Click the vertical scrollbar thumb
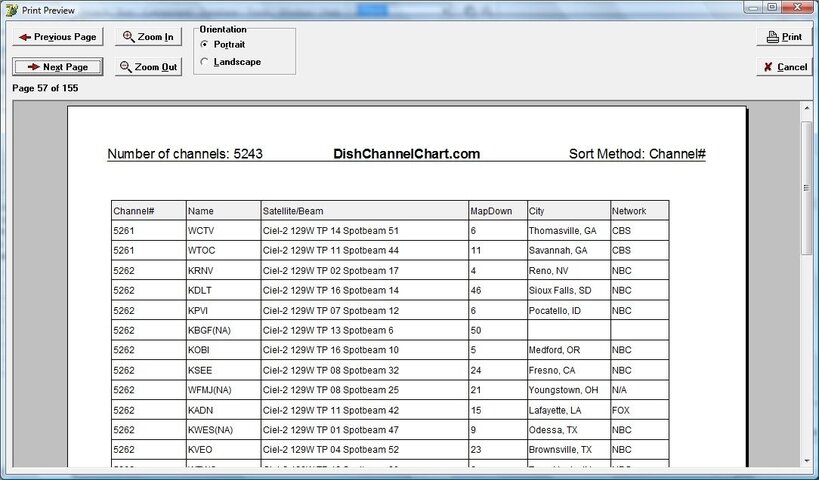 pyautogui.click(x=806, y=188)
